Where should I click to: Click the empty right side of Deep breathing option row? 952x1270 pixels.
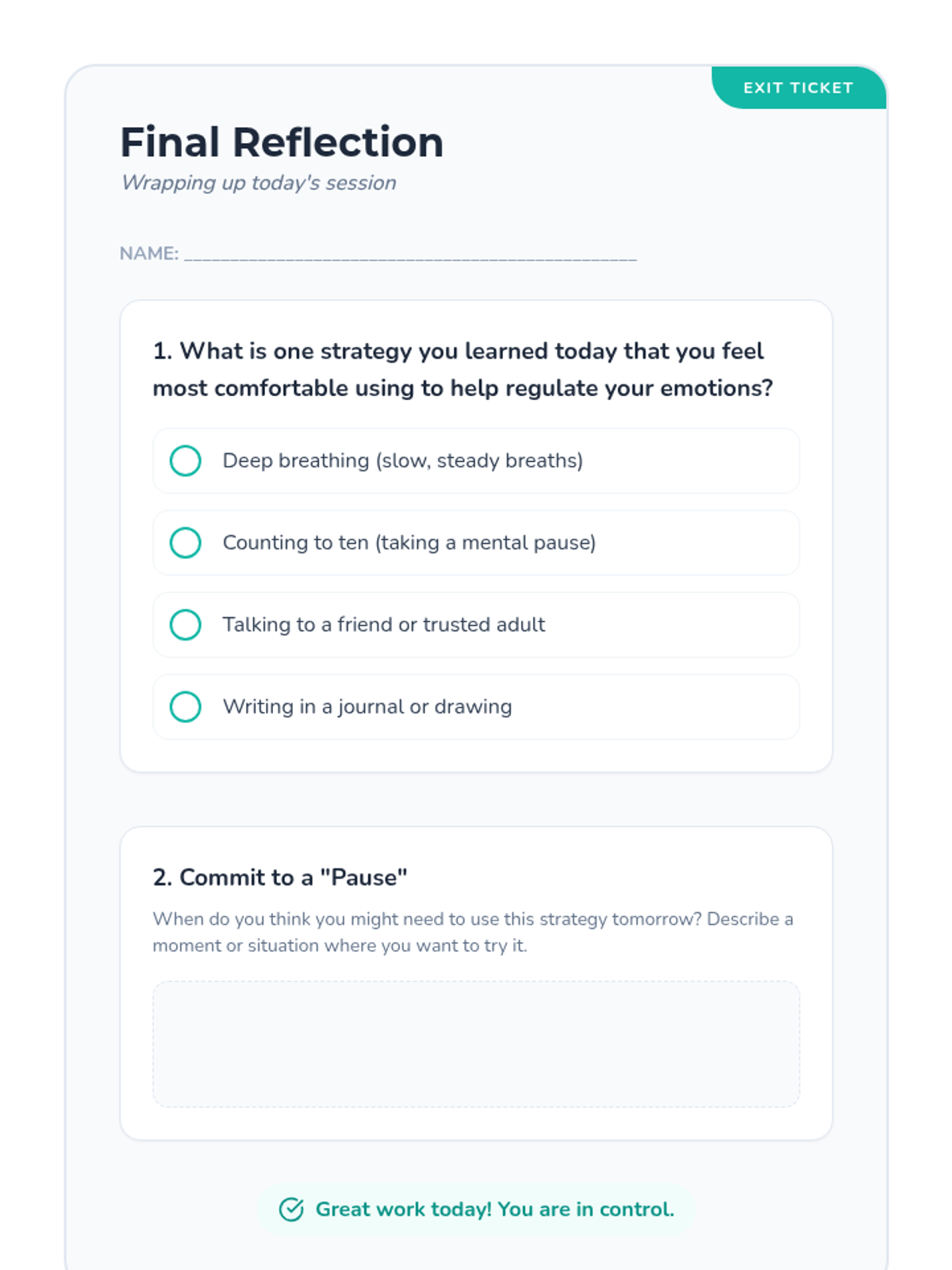tap(698, 460)
